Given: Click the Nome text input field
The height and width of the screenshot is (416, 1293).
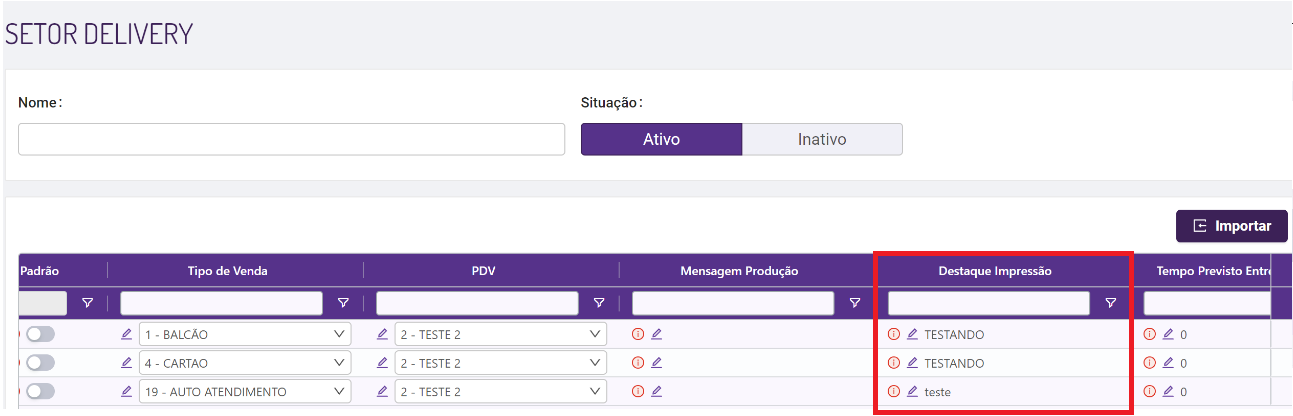Looking at the screenshot, I should tap(291, 139).
